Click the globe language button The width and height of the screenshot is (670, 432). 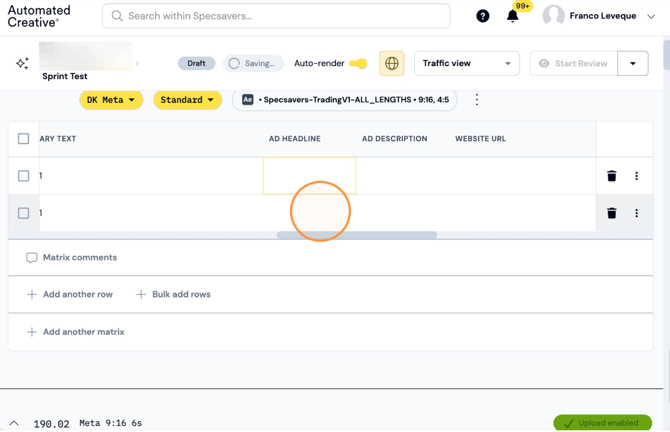(x=391, y=63)
